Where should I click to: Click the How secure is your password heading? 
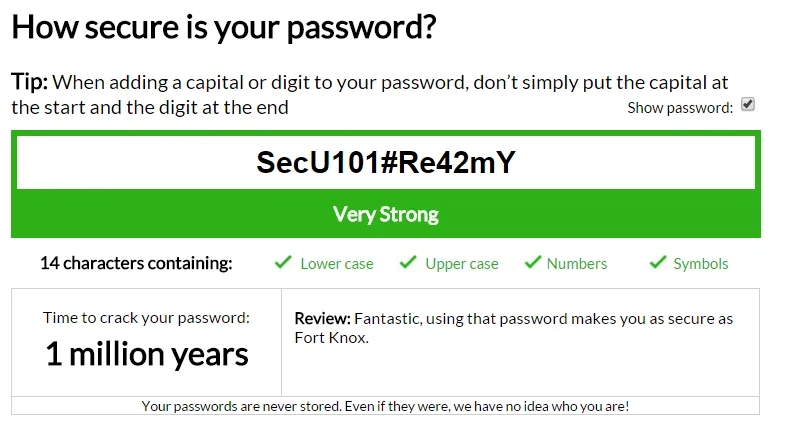(224, 27)
